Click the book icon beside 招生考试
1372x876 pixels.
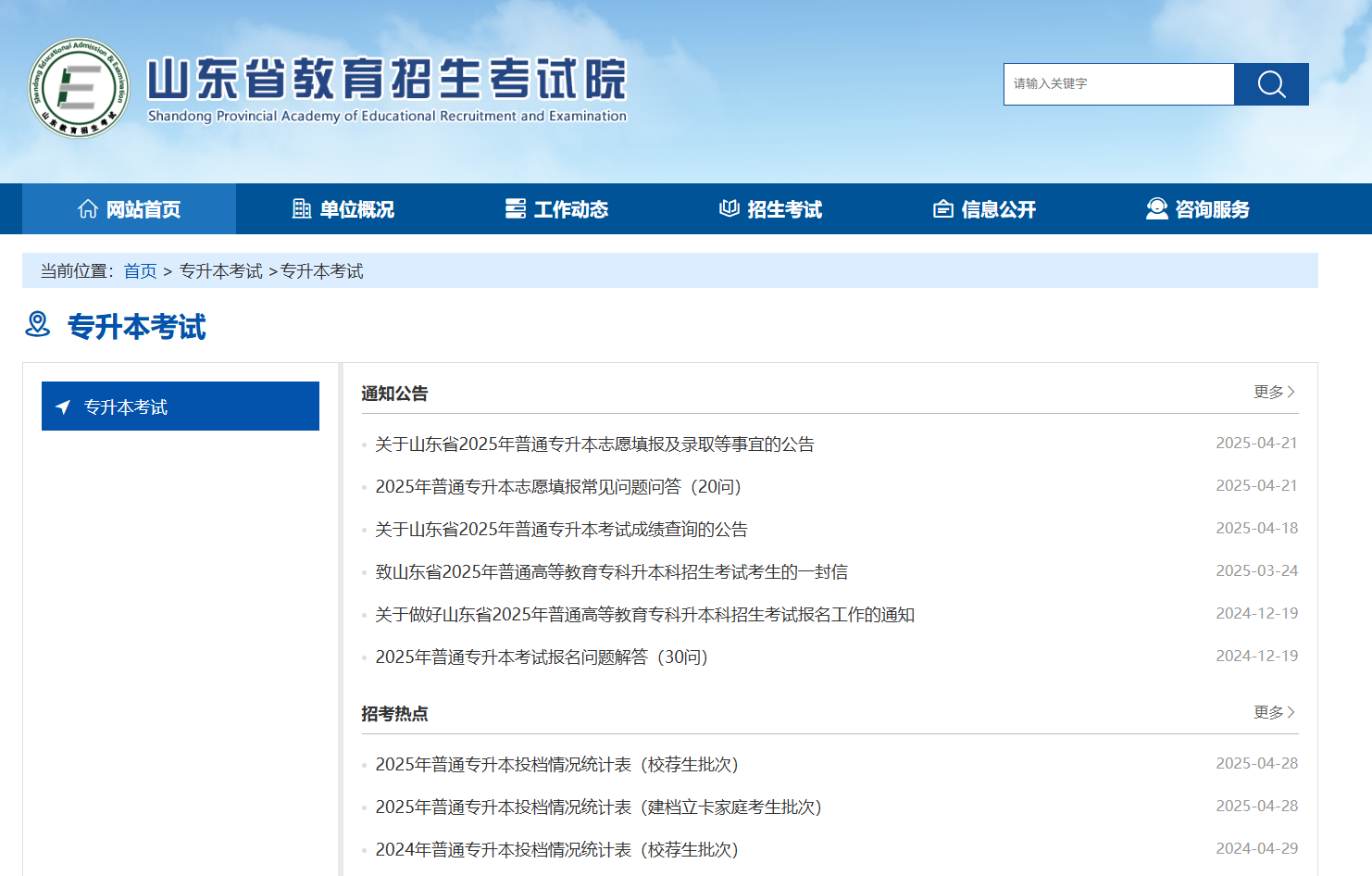click(730, 209)
